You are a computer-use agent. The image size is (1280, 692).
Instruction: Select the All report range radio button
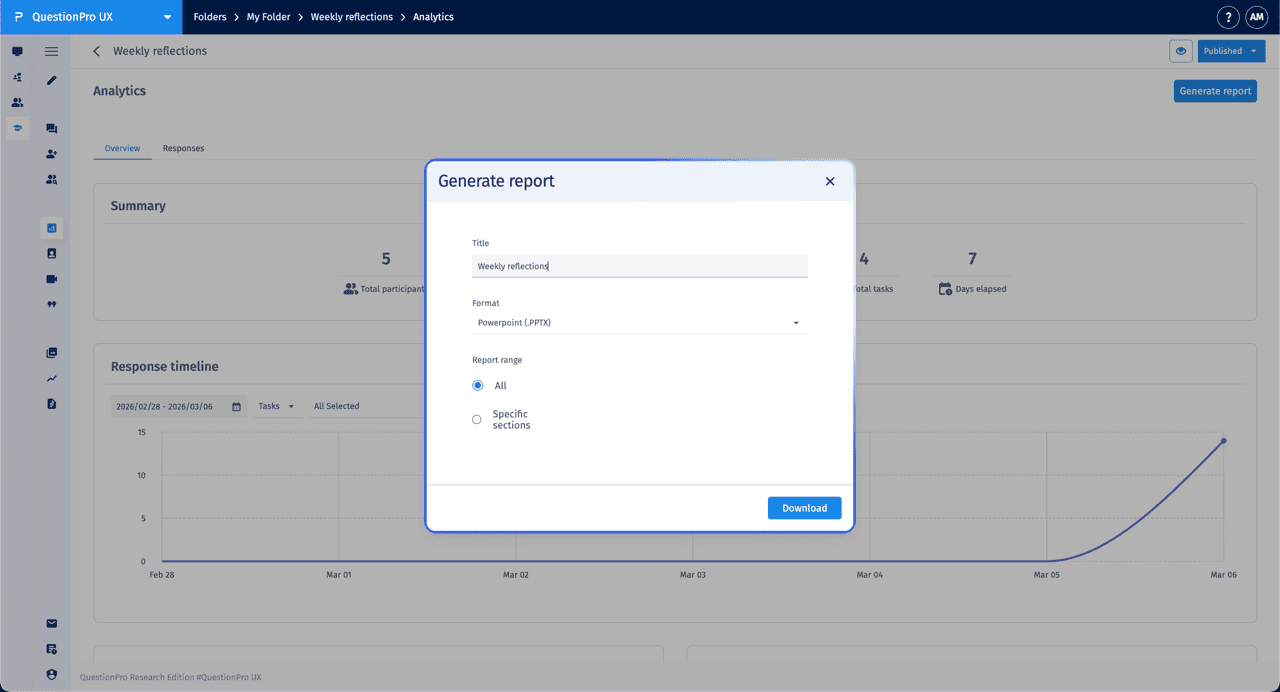[x=477, y=385]
